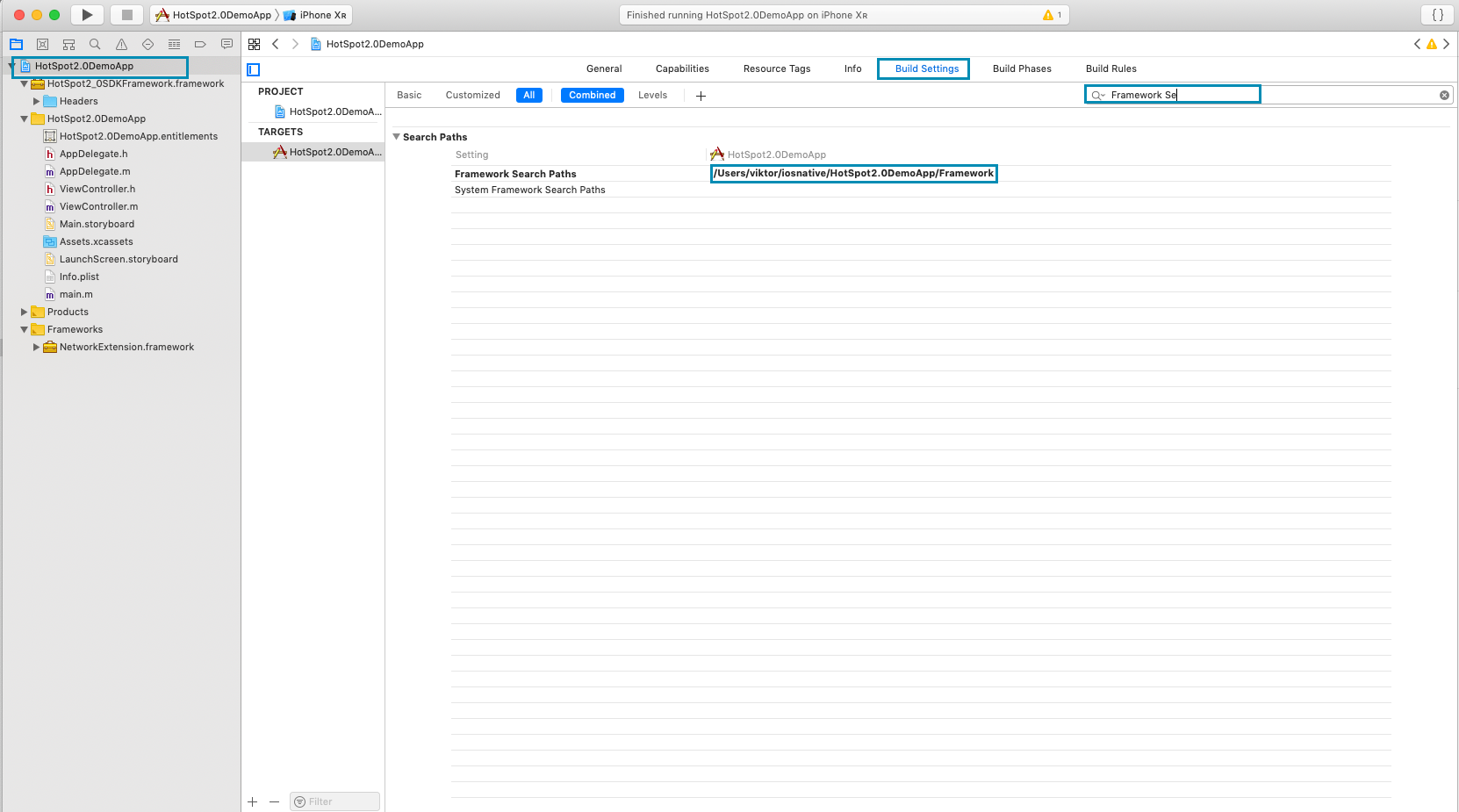
Task: Collapse the Search Paths section
Action: [396, 137]
